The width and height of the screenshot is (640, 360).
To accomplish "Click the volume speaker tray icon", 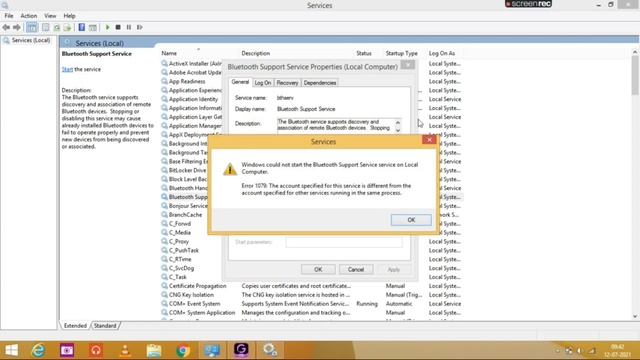I will 580,351.
